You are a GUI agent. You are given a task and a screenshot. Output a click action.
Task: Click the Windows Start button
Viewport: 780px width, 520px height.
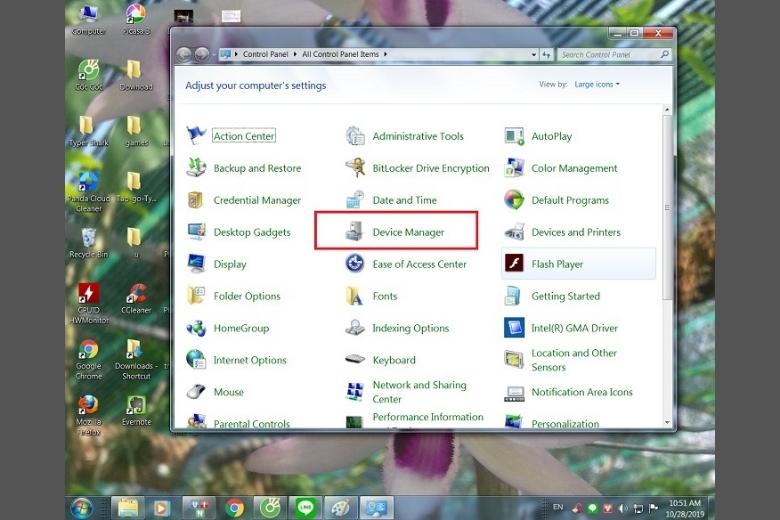80,507
